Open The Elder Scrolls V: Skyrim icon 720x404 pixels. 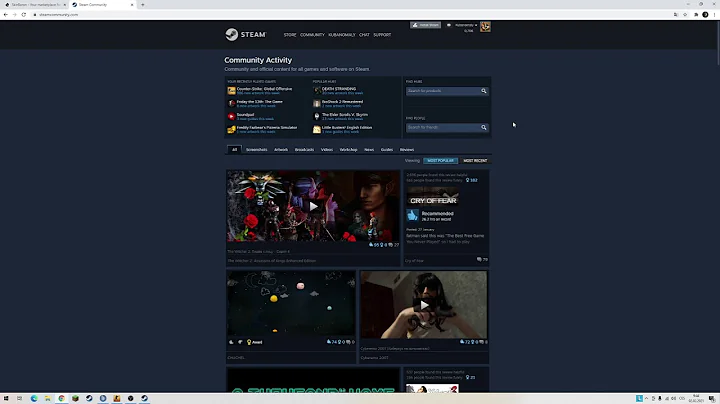[x=317, y=116]
